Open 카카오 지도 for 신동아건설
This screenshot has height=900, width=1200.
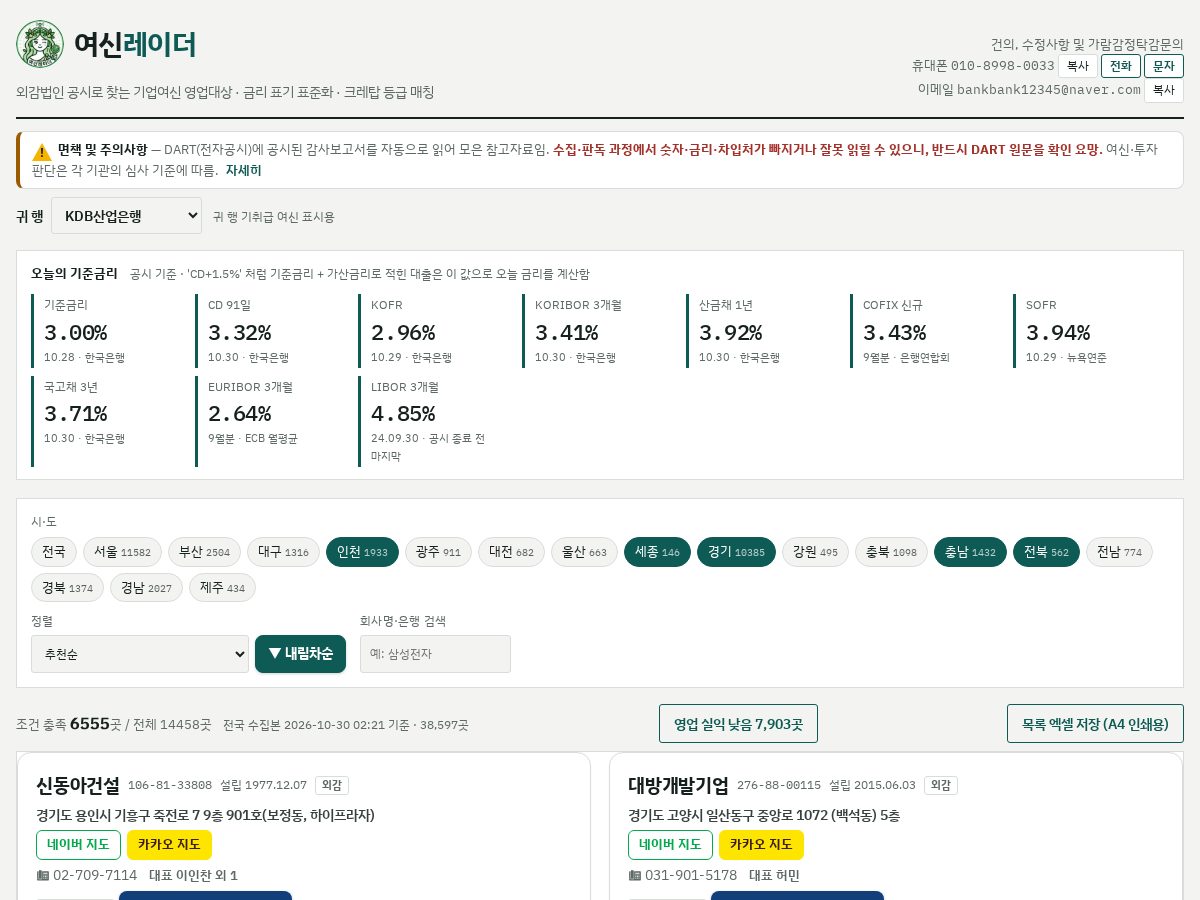pos(169,845)
